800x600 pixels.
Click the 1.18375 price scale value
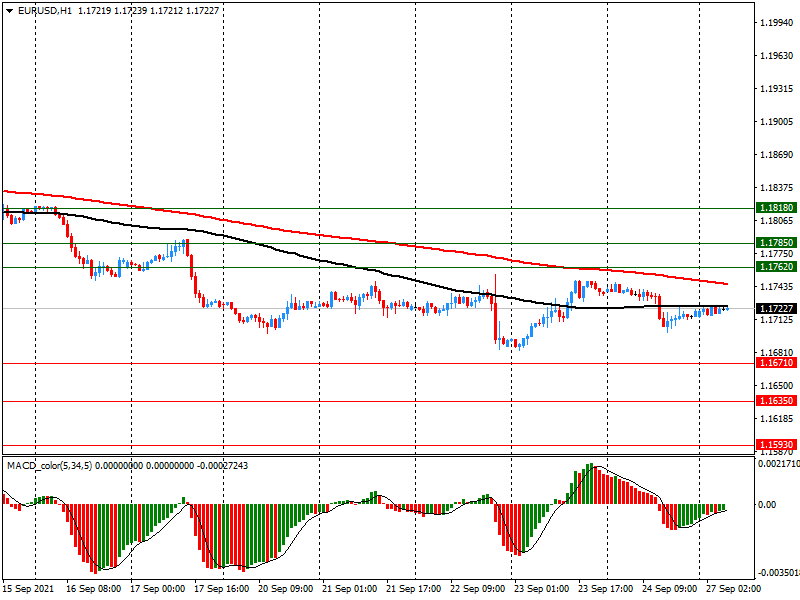pos(777,188)
